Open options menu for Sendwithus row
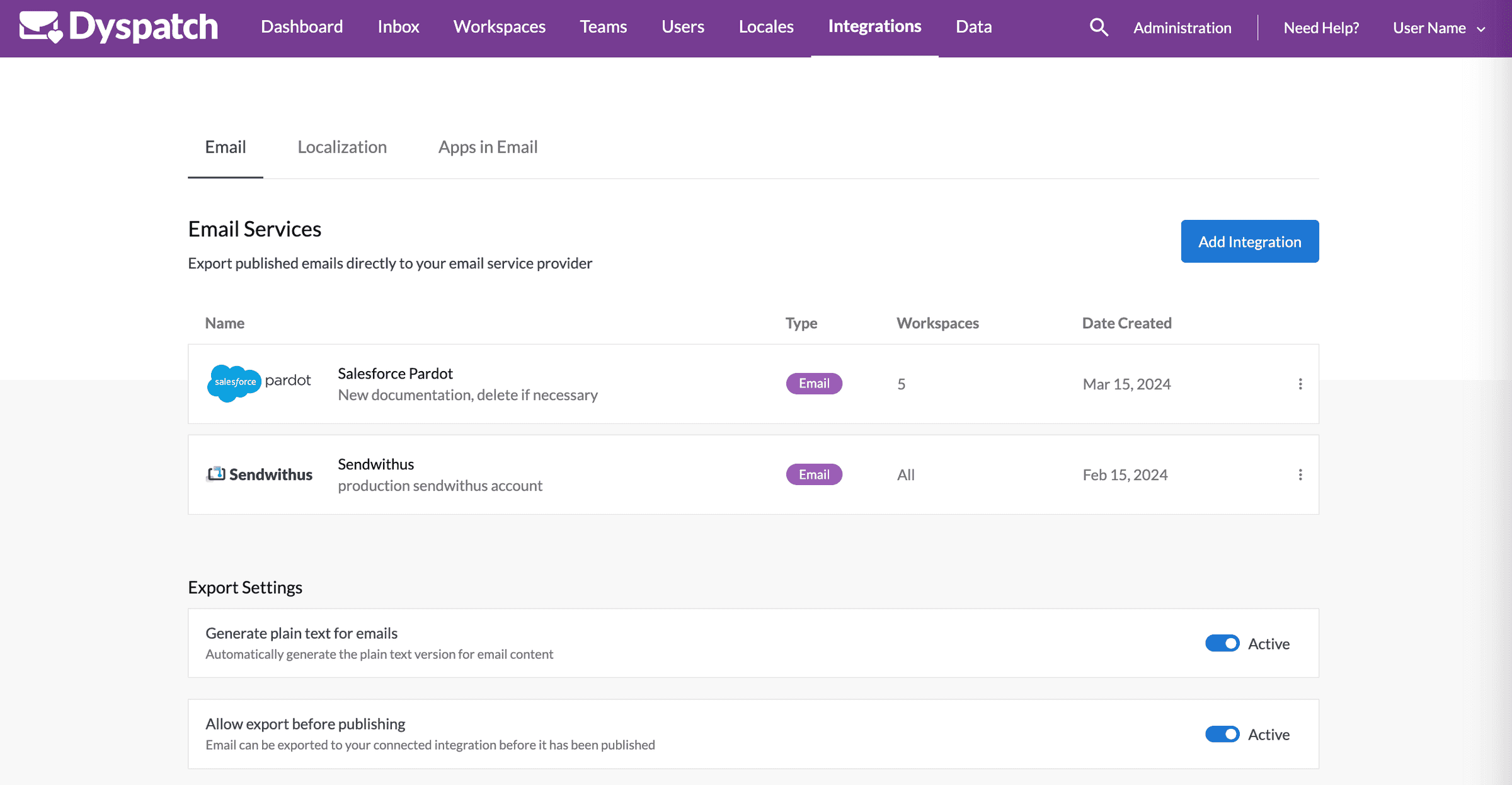 pyautogui.click(x=1300, y=474)
